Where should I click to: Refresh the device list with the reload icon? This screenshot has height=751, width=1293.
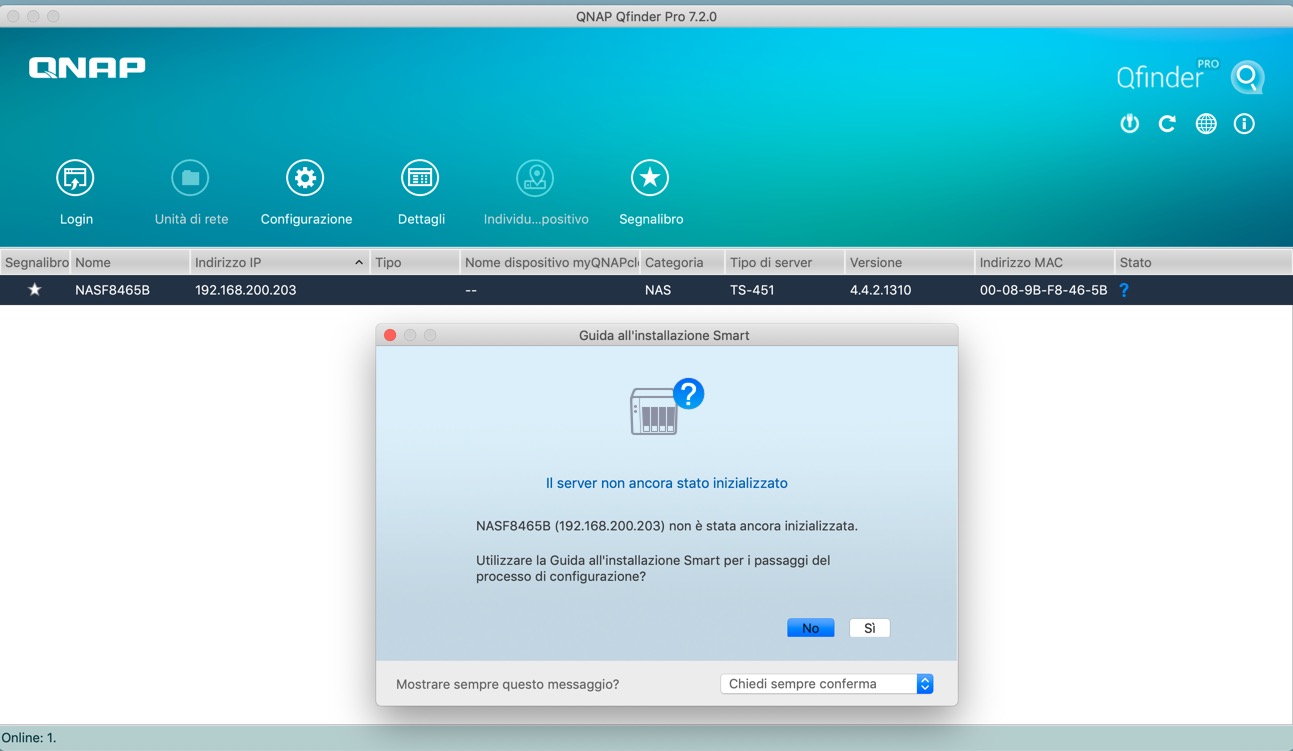pyautogui.click(x=1167, y=124)
